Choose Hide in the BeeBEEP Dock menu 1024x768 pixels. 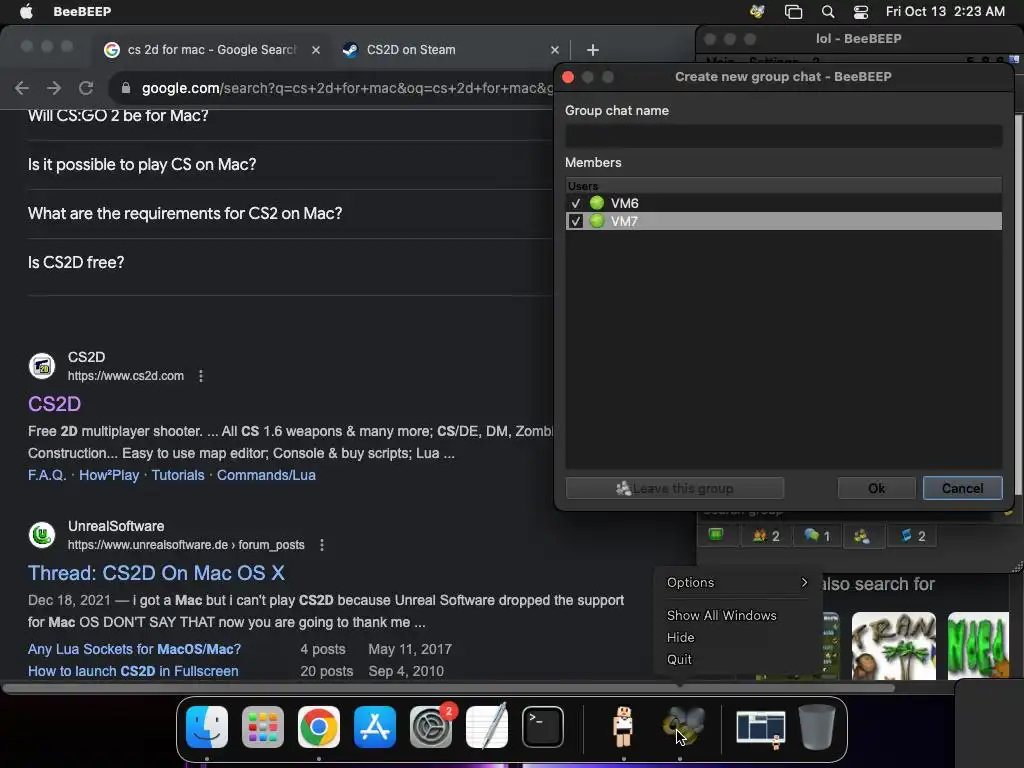(680, 637)
